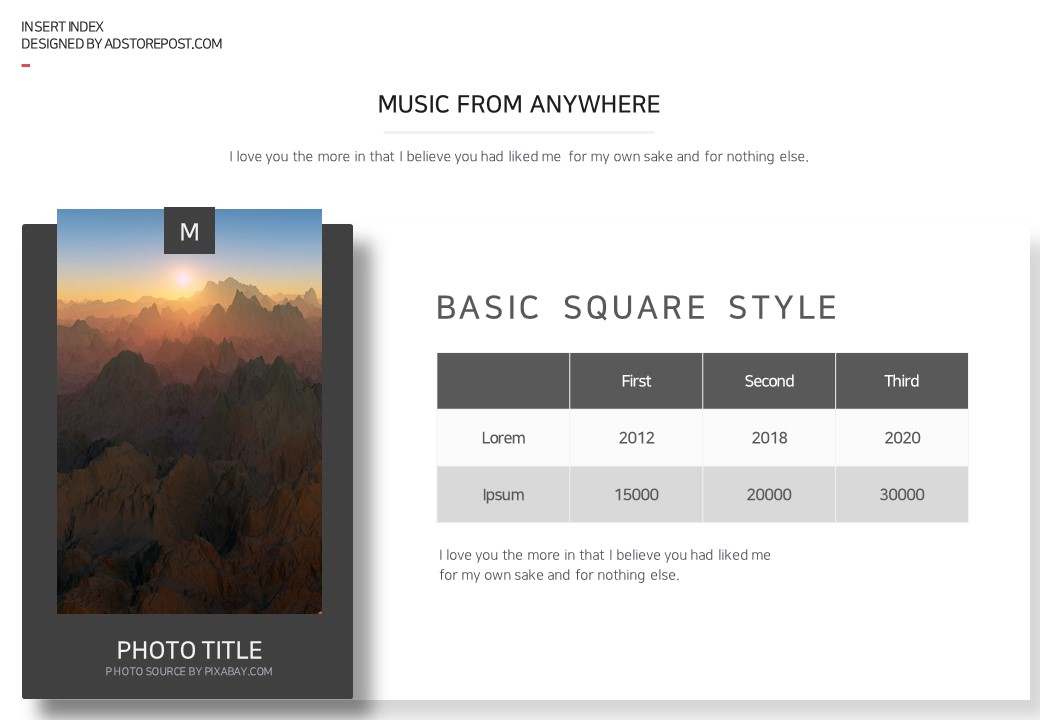Click the 2018 table cell
Image resolution: width=1040 pixels, height=720 pixels.
pyautogui.click(x=769, y=438)
